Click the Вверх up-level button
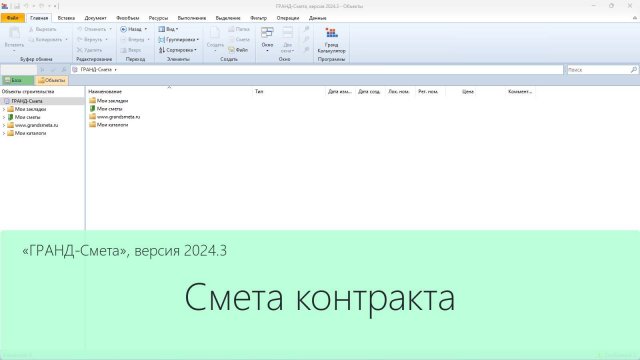640x360 pixels. 131,50
